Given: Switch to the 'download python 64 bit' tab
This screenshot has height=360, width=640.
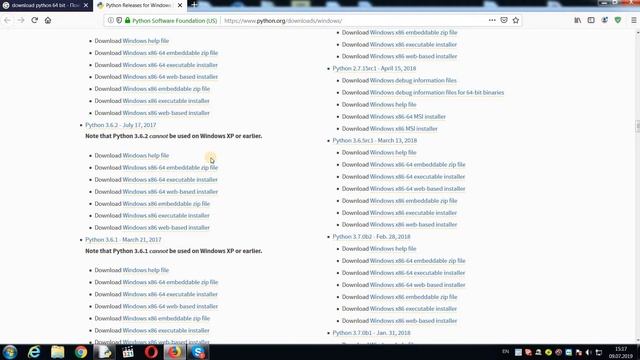Looking at the screenshot, I should pos(45,5).
